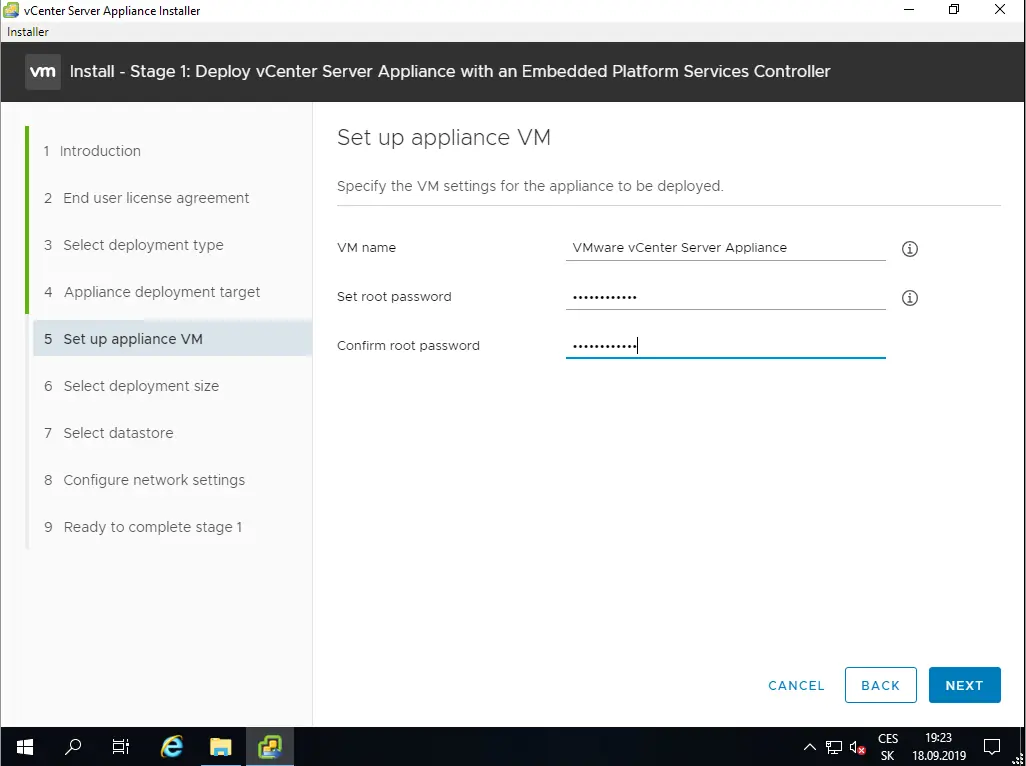Screen dimensions: 1026x766
Task: Open the taskbar clock showing 19:23
Action: 939,747
